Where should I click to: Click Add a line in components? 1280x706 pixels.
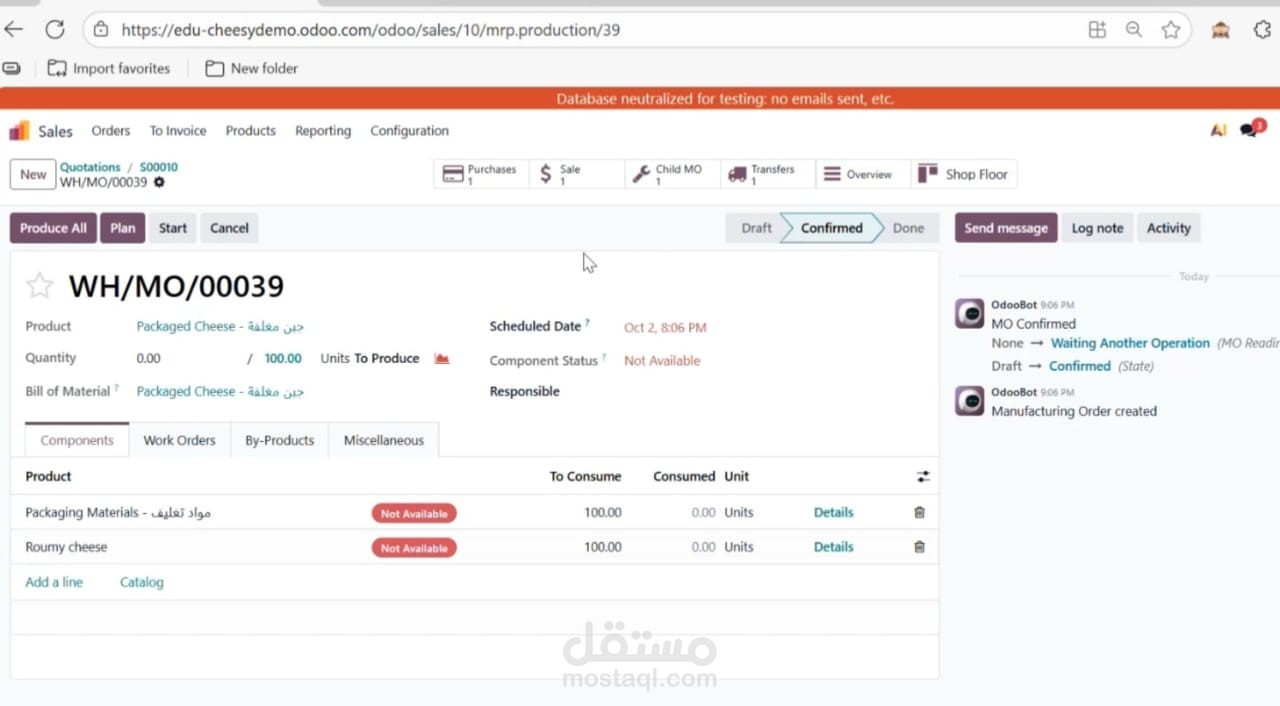pyautogui.click(x=54, y=582)
